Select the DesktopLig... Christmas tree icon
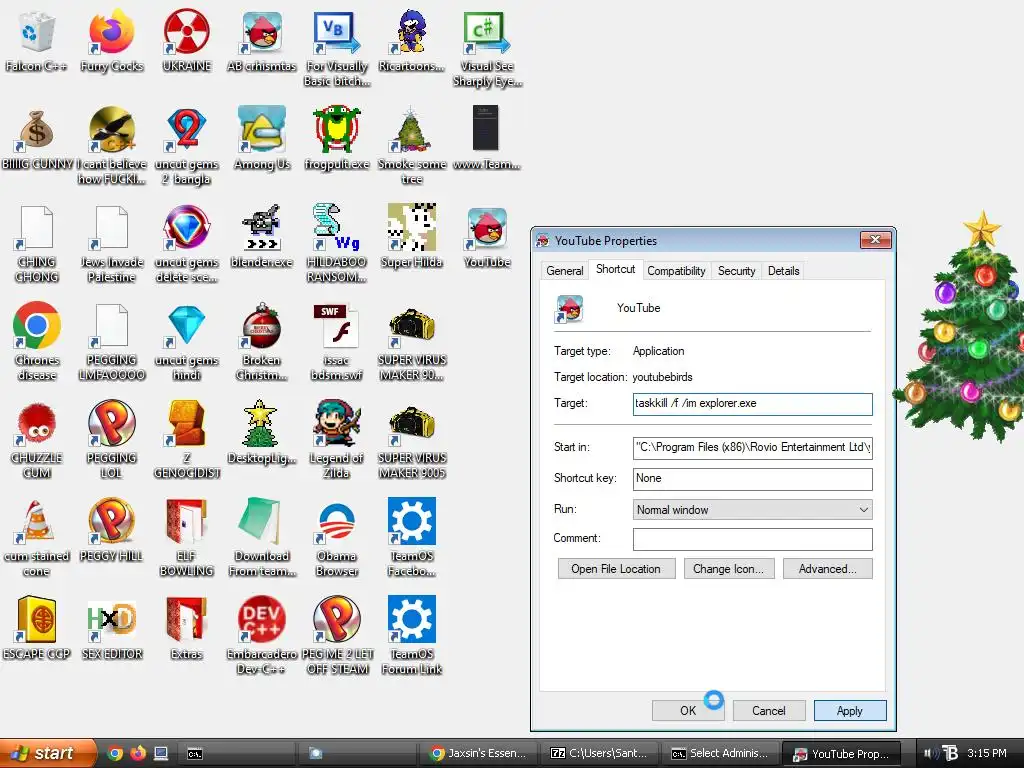Screen dimensions: 1024x768 tap(261, 423)
